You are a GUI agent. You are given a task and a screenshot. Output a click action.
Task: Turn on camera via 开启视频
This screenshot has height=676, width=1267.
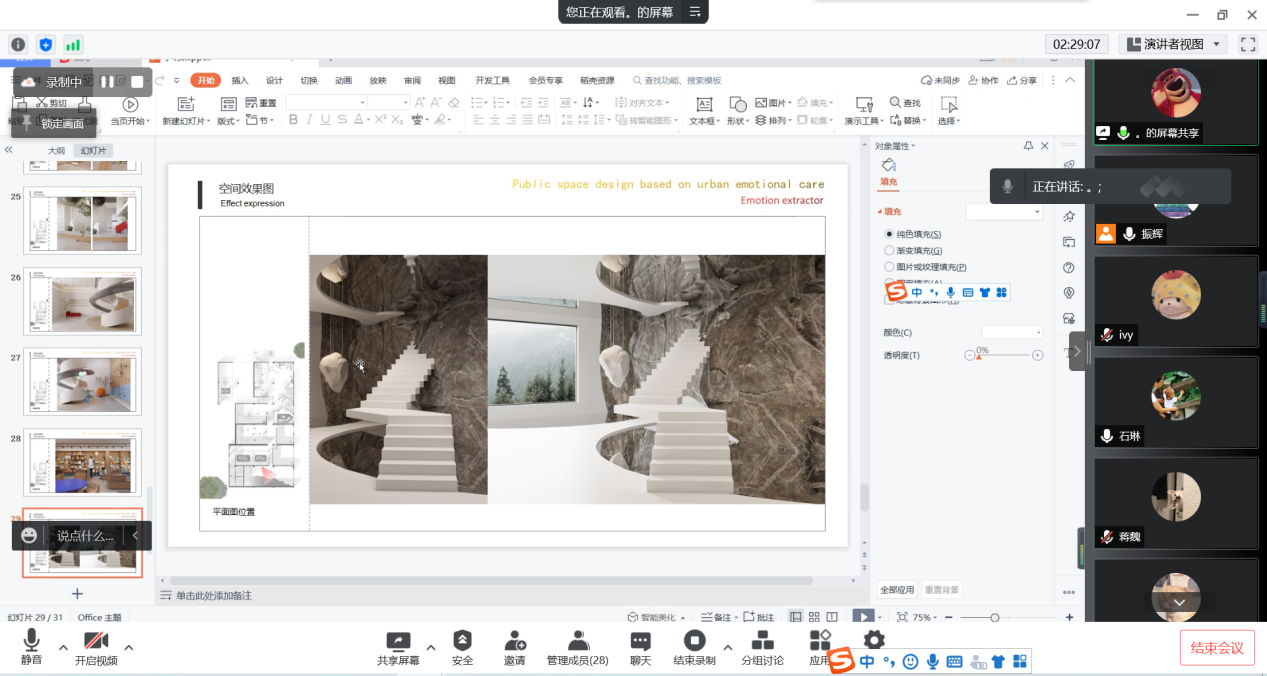pyautogui.click(x=96, y=646)
